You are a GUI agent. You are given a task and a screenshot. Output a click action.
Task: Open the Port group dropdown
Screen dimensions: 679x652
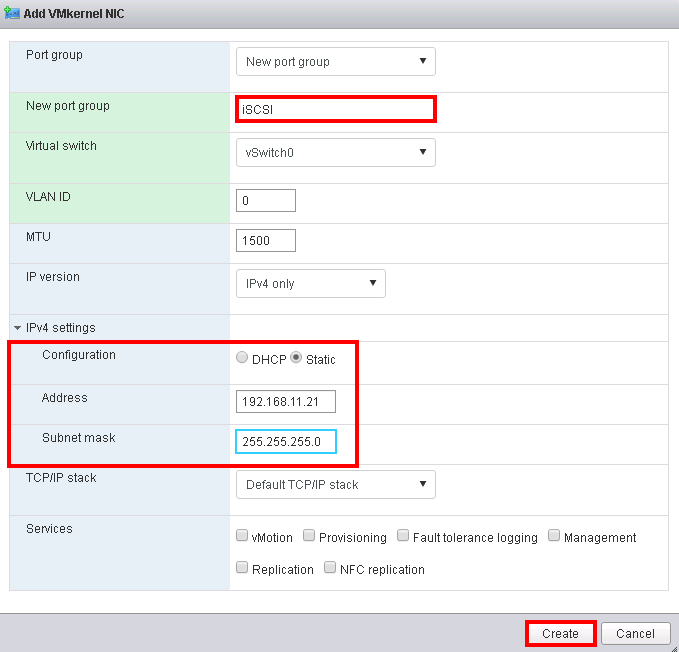(335, 61)
